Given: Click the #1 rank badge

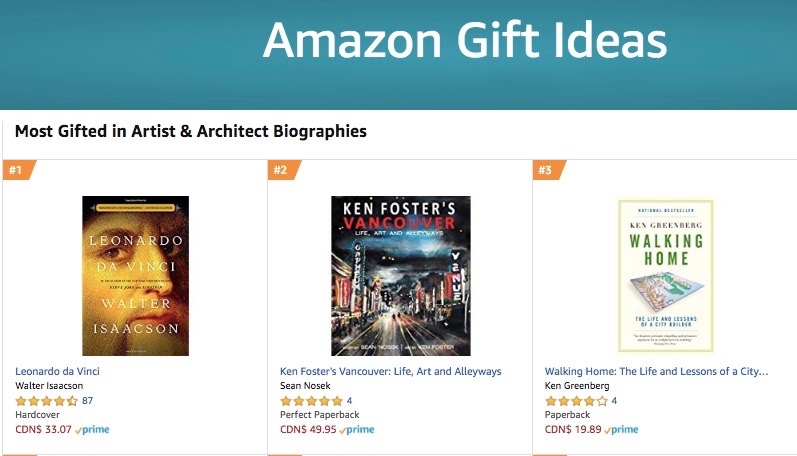Looking at the screenshot, I should click(18, 170).
